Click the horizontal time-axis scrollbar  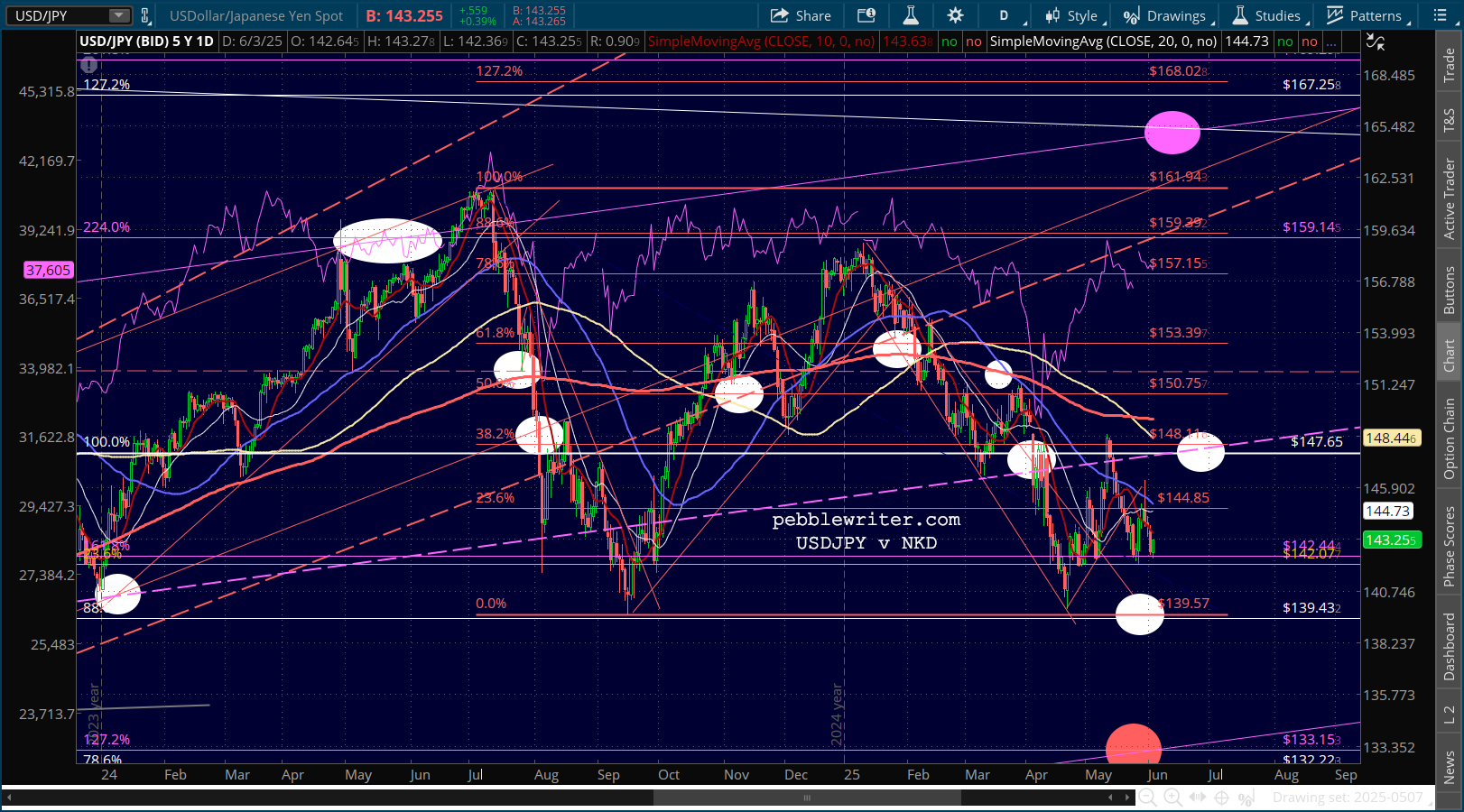pos(569,798)
